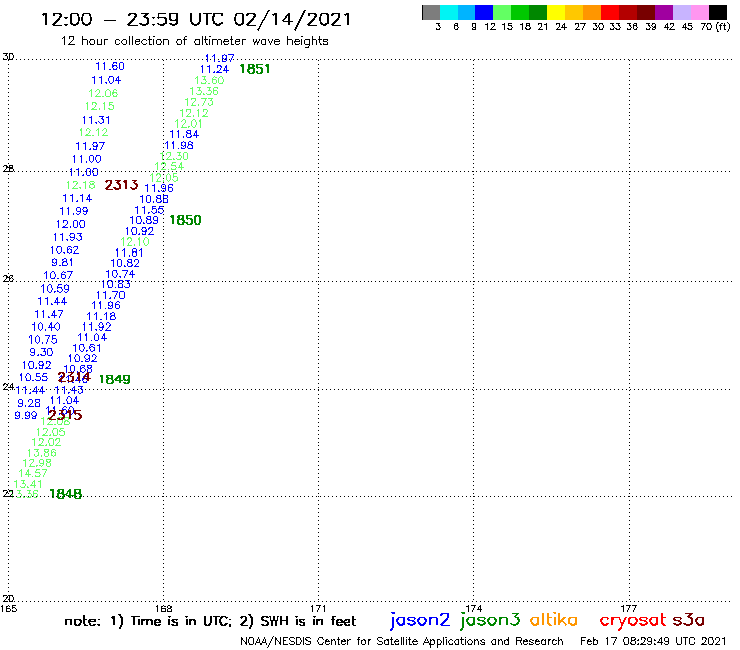
Task: Click the green pass time '1848'
Action: (x=66, y=494)
